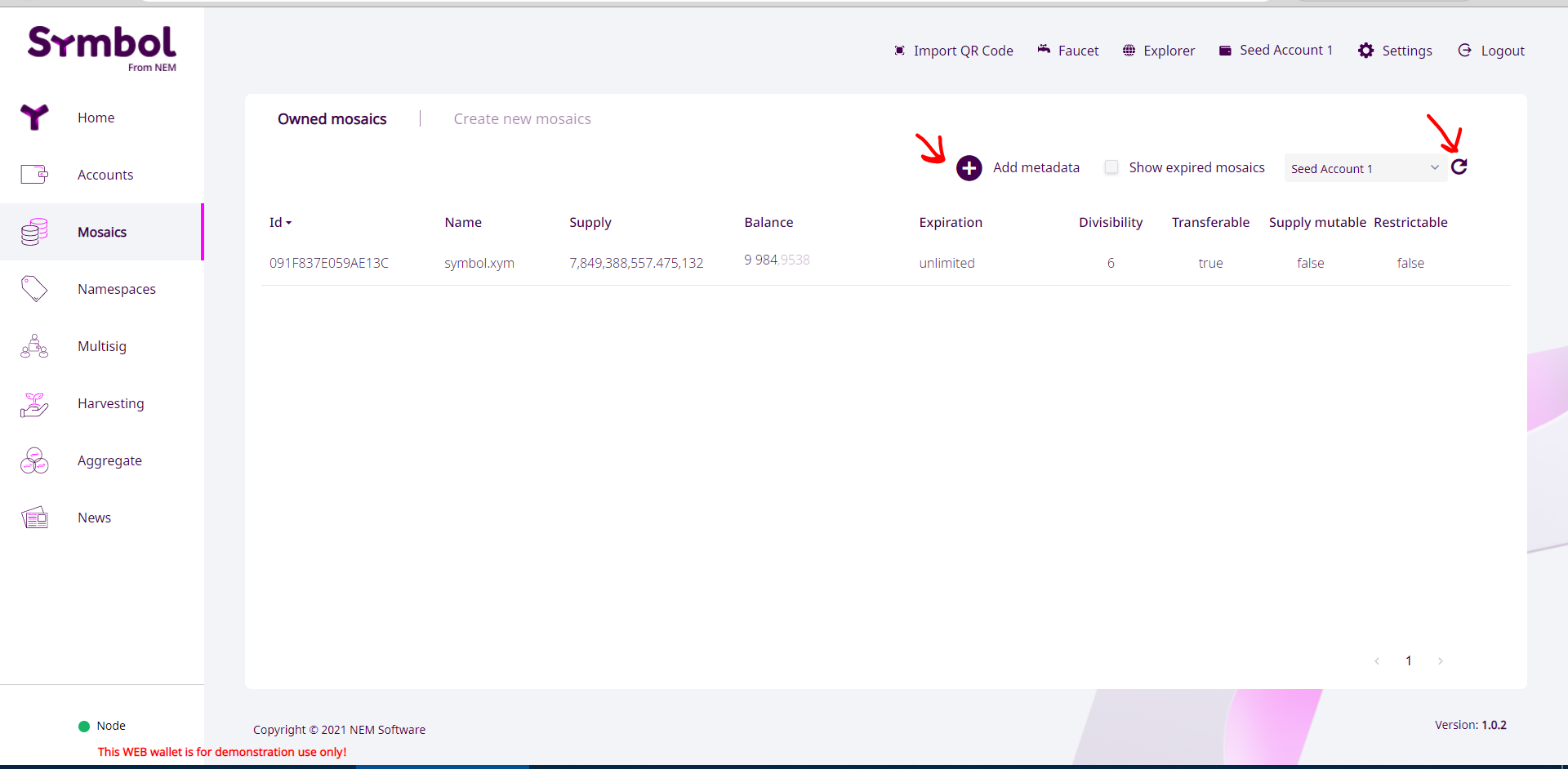Click Logout in the header
The image size is (1568, 769).
coord(1503,51)
